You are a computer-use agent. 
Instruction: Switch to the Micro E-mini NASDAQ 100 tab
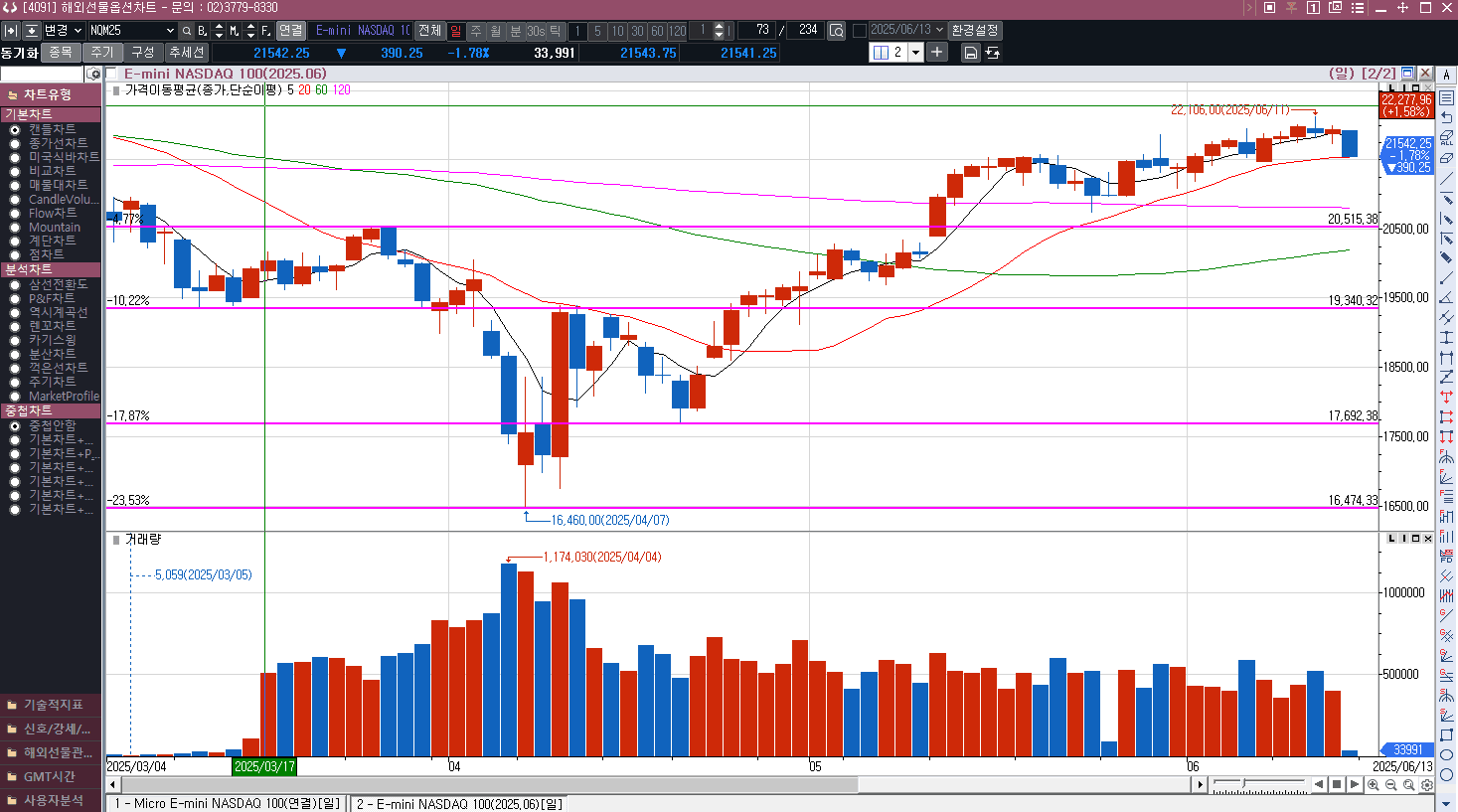[227, 803]
